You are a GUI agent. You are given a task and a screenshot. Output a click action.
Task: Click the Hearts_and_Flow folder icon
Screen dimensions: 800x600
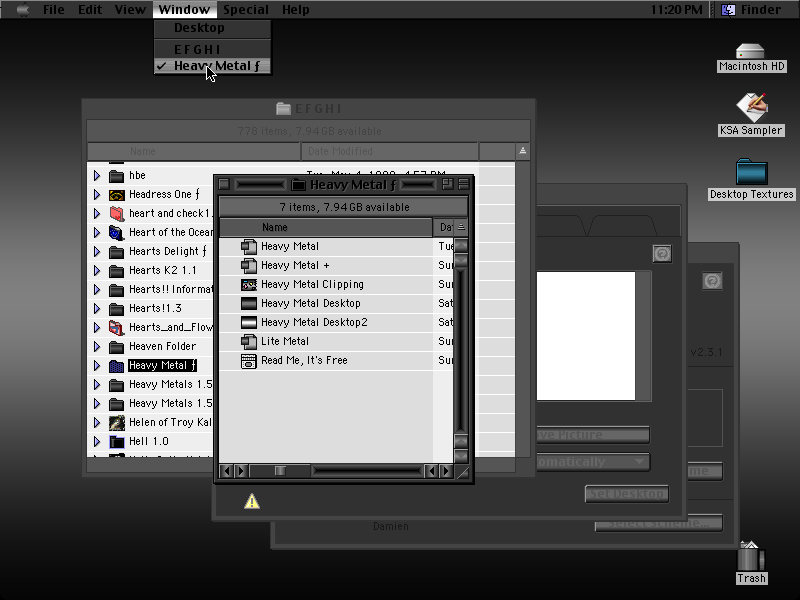click(117, 328)
